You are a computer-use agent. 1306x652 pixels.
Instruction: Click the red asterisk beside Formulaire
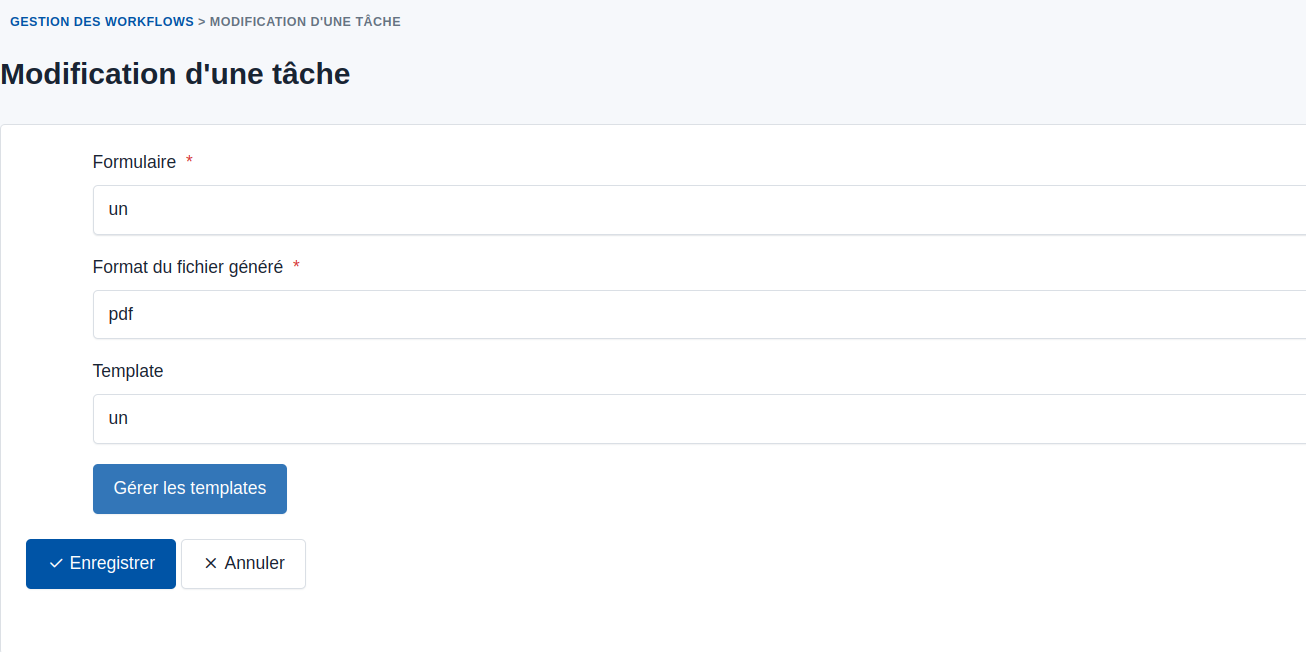point(189,162)
